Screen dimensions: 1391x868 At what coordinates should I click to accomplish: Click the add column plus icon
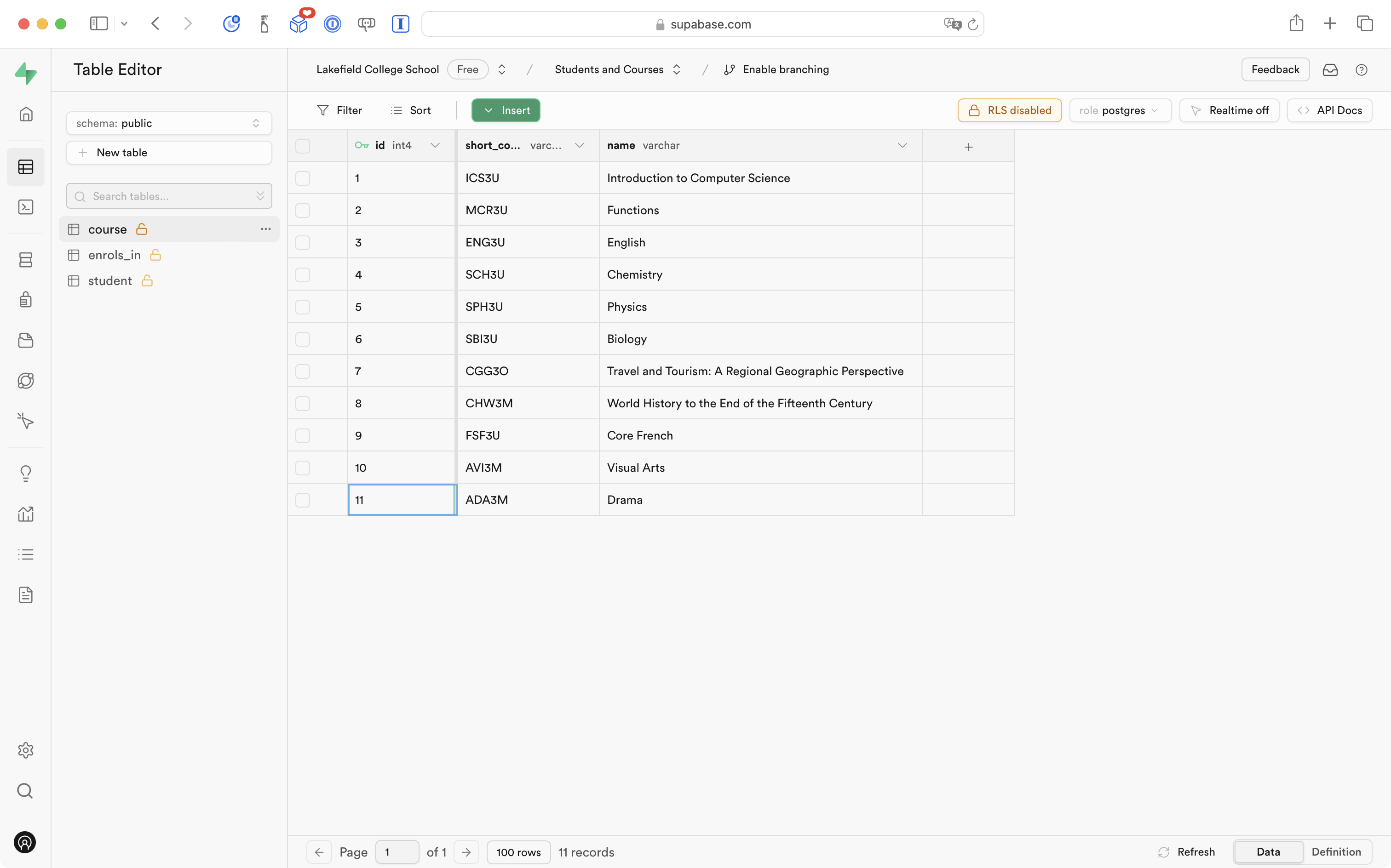(x=968, y=147)
